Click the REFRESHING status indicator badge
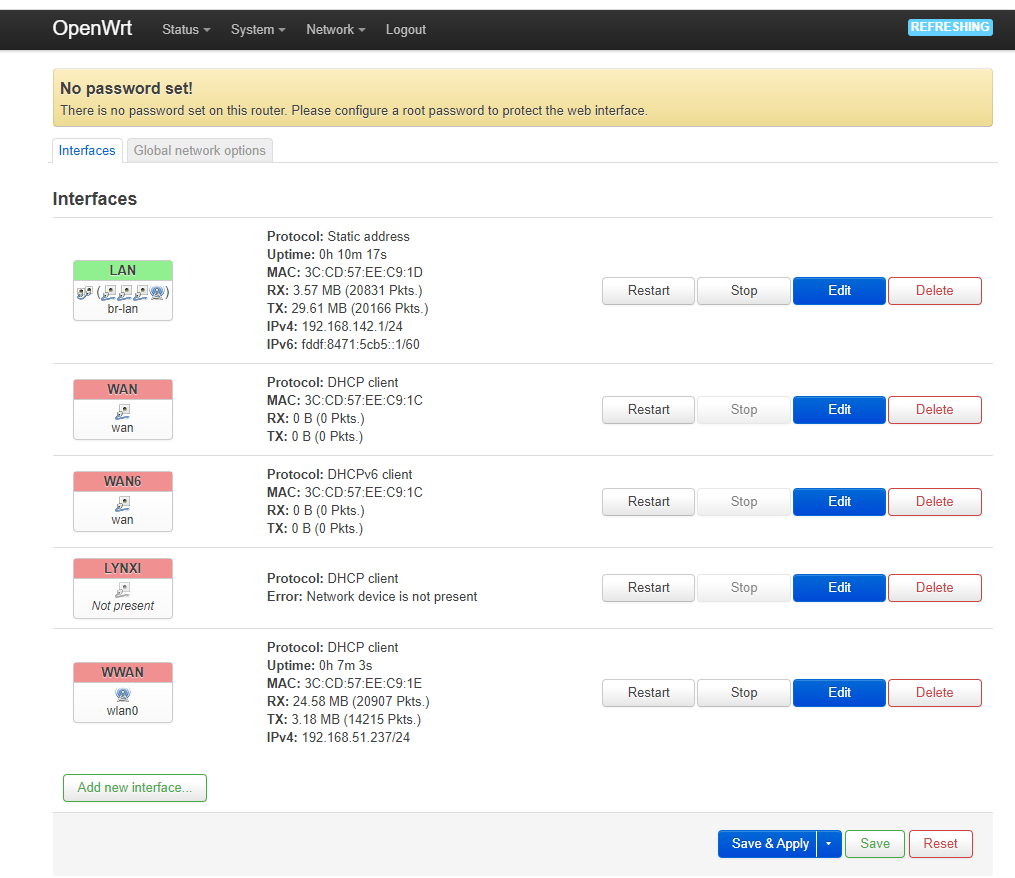1015x878 pixels. 949,27
